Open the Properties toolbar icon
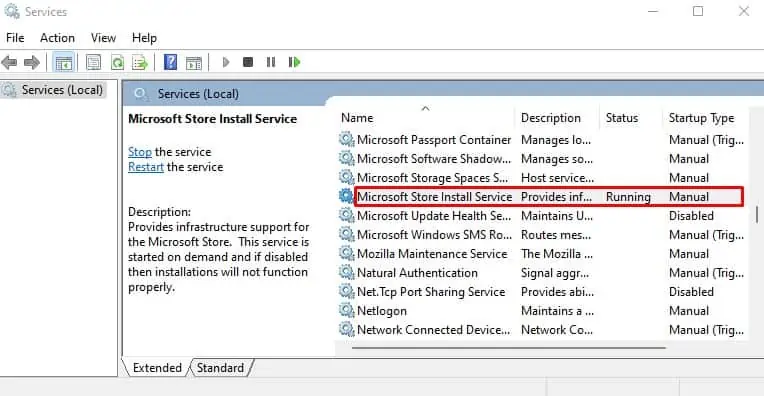 pos(94,62)
